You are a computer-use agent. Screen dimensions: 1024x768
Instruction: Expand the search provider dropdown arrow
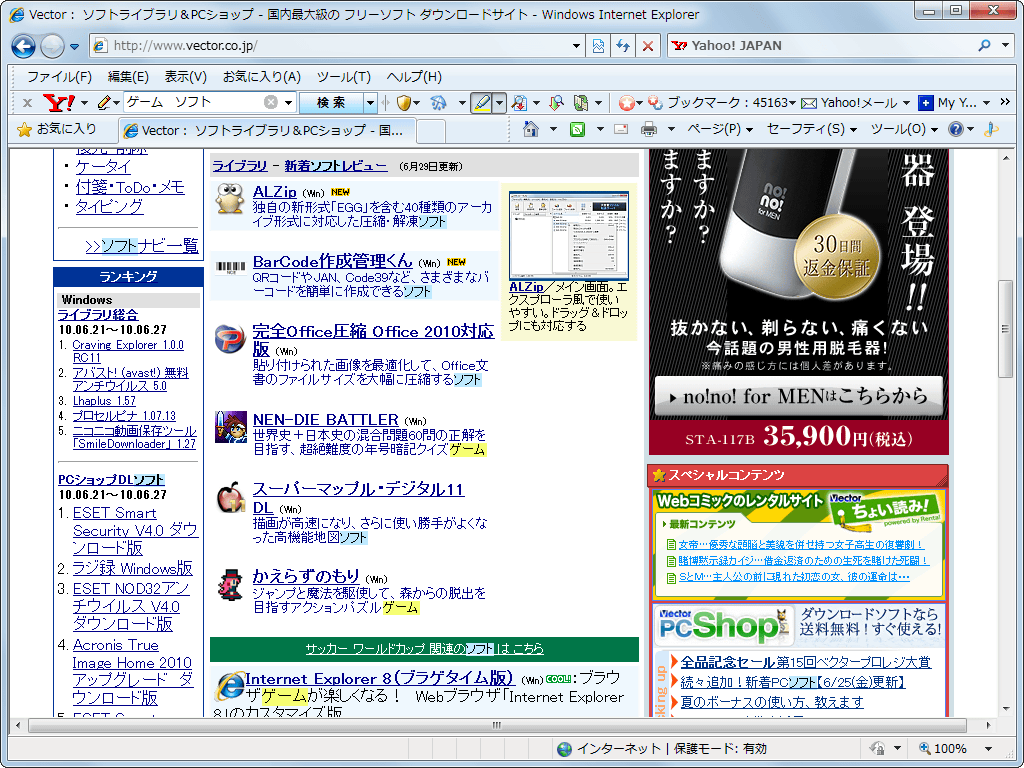coord(1005,45)
